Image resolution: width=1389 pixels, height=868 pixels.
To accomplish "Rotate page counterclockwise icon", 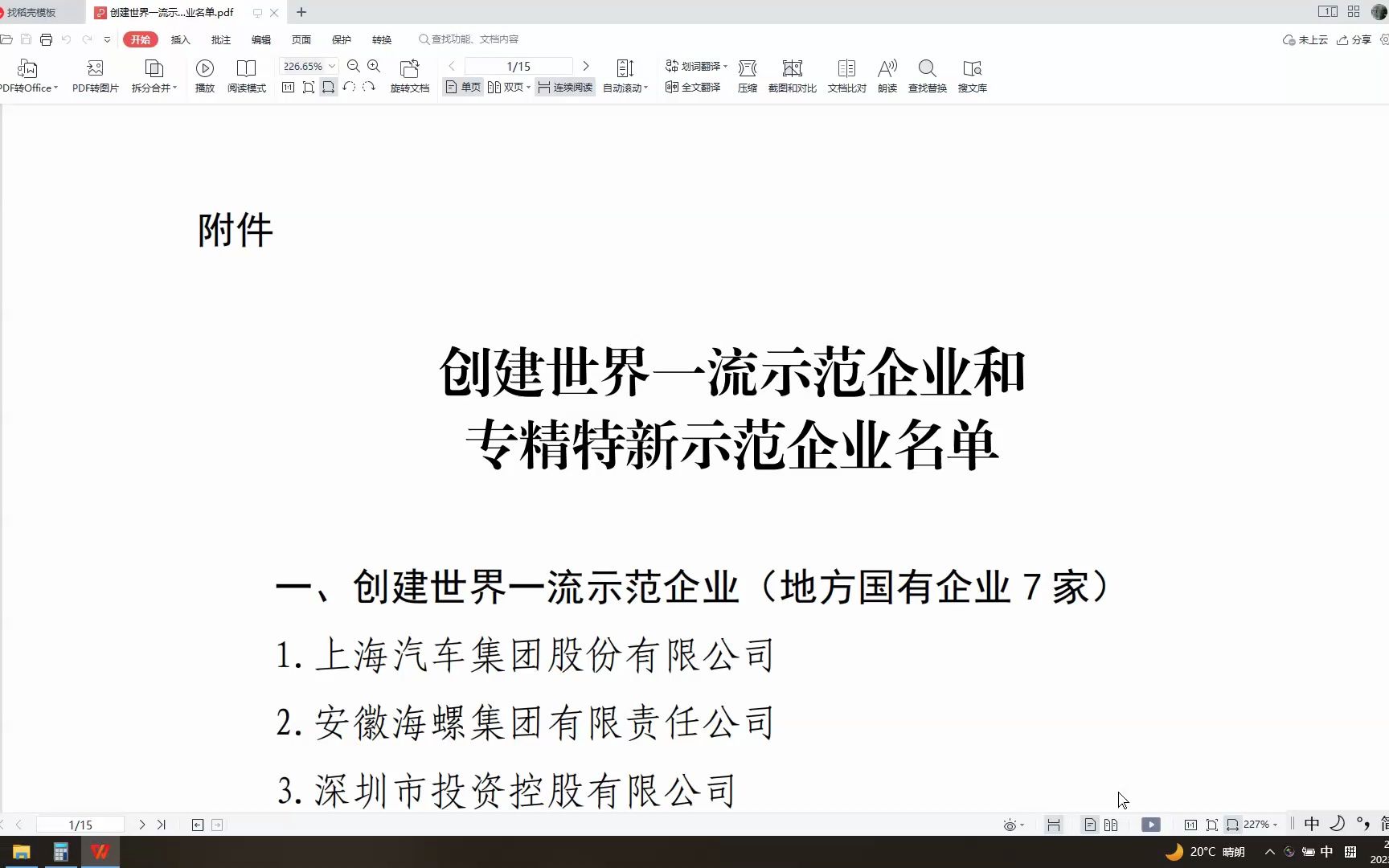I will [x=349, y=87].
